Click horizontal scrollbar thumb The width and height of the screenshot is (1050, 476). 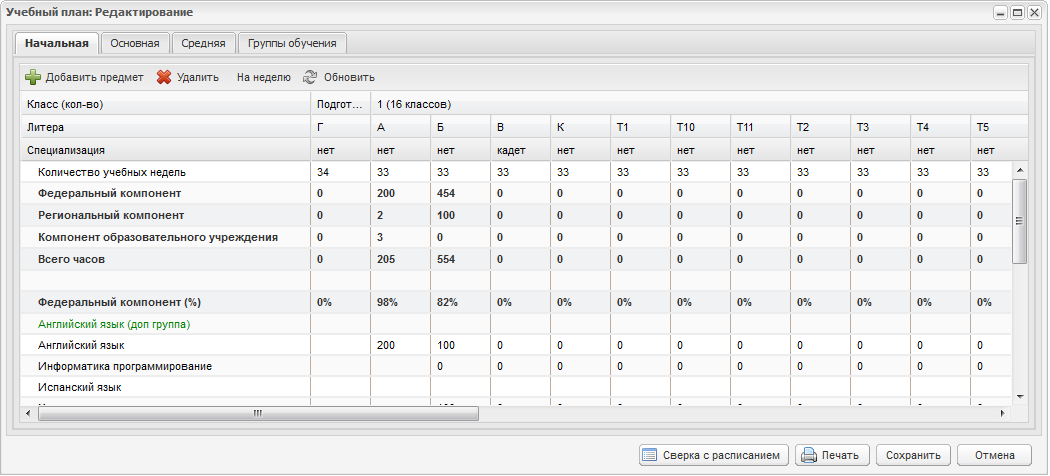click(258, 414)
